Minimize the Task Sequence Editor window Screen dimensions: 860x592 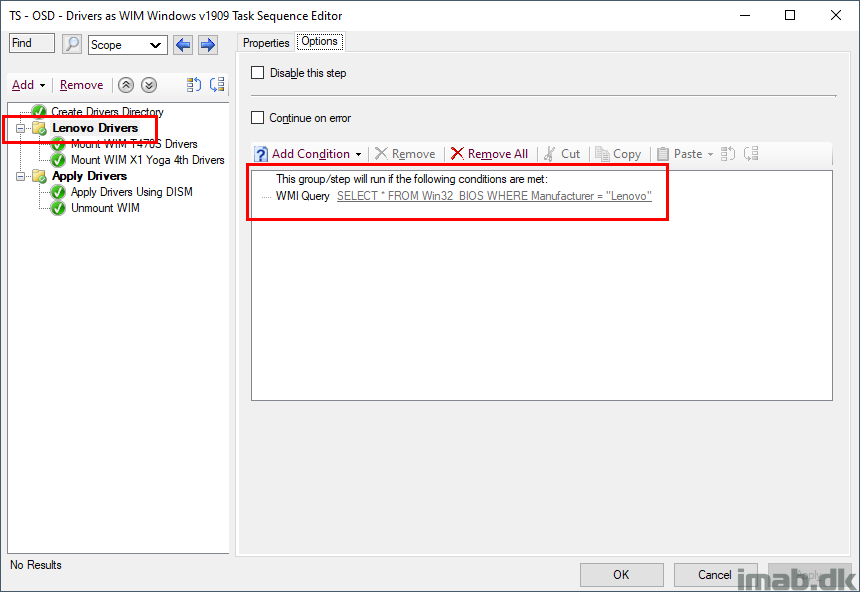pos(745,15)
